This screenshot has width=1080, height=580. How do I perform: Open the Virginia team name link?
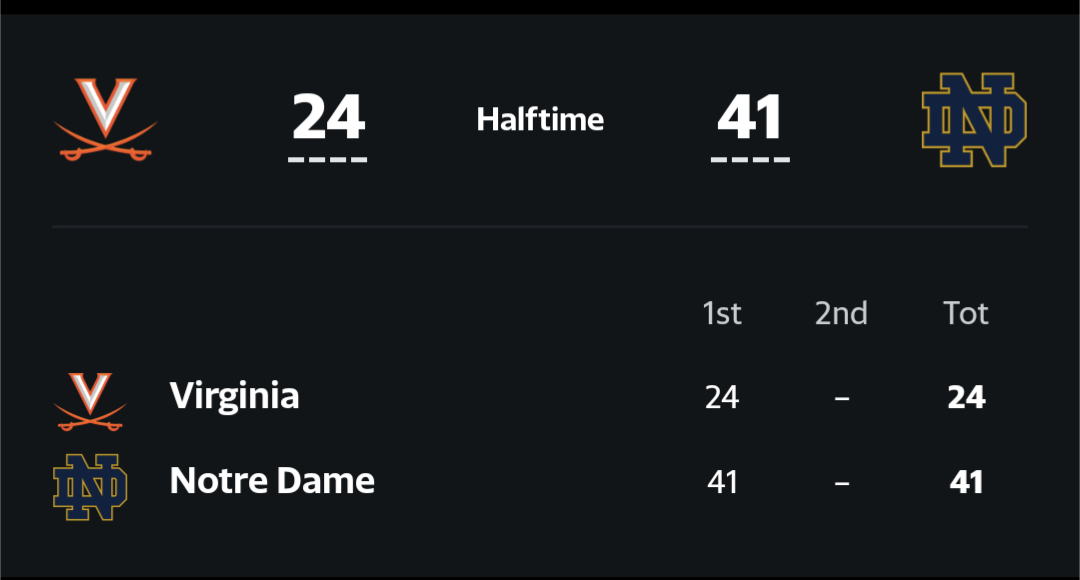234,396
